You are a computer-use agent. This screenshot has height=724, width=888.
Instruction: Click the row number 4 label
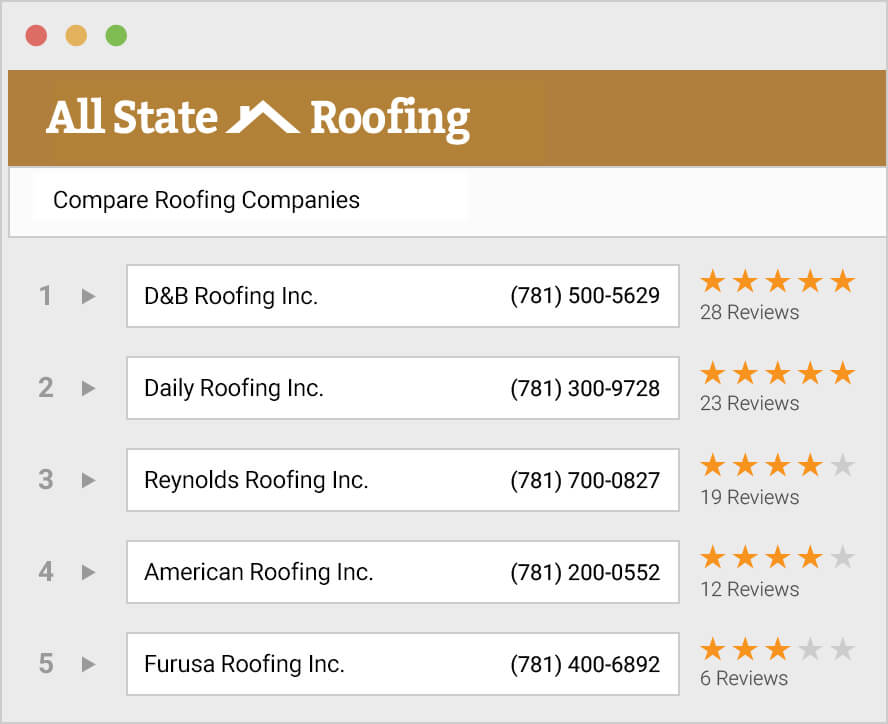[x=45, y=572]
